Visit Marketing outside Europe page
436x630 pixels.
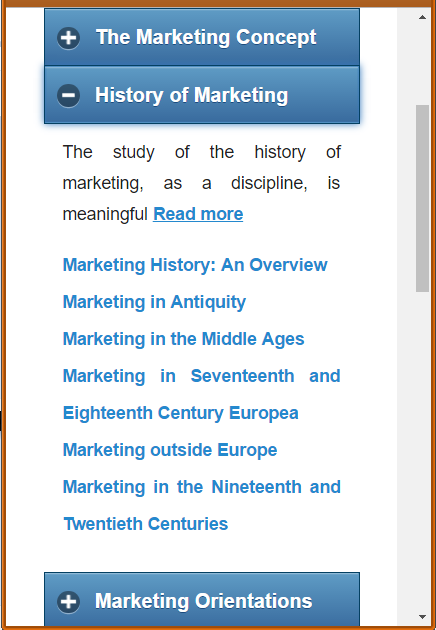pos(170,450)
